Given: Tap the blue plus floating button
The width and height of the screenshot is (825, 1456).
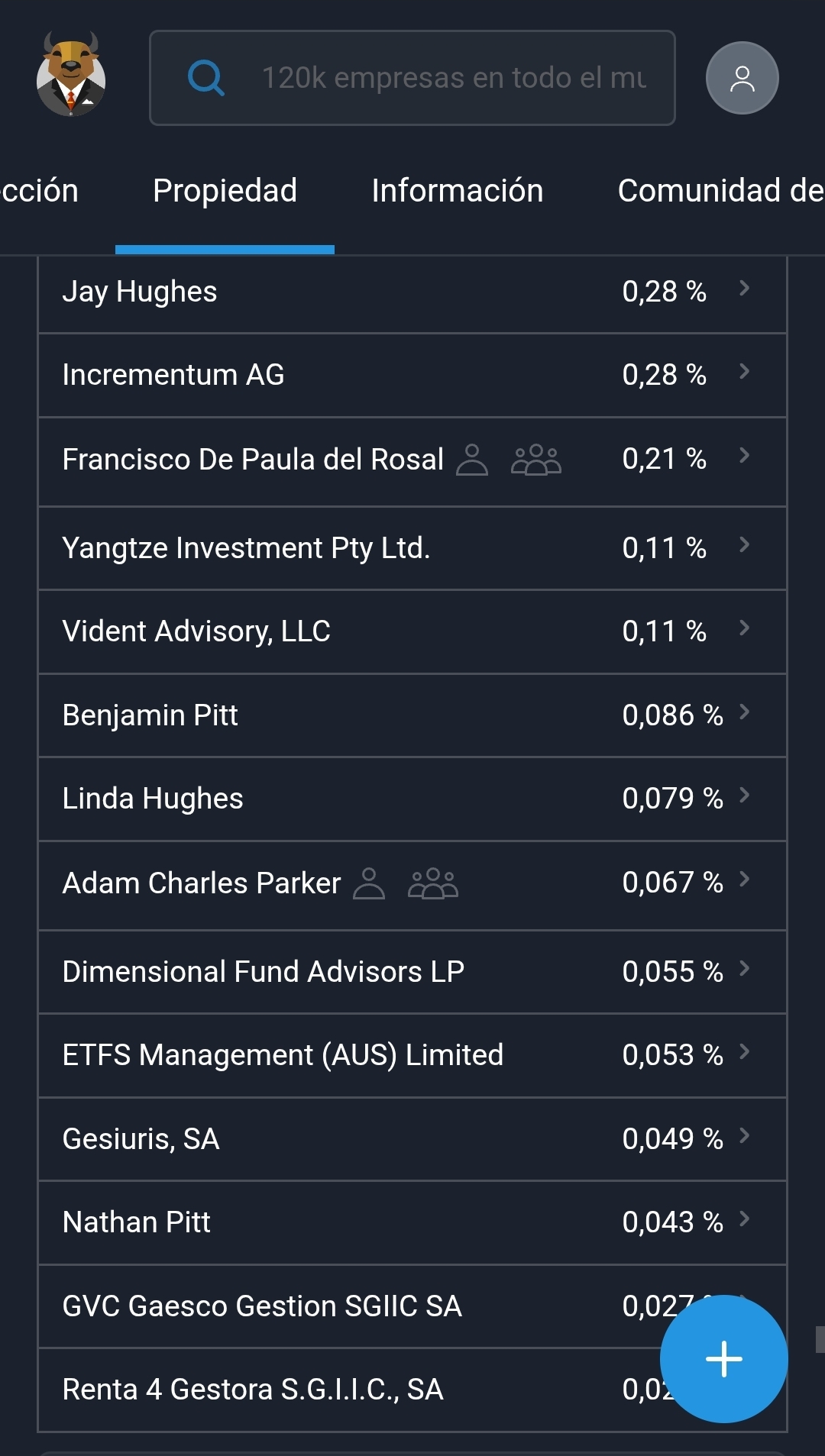Looking at the screenshot, I should pyautogui.click(x=723, y=1358).
